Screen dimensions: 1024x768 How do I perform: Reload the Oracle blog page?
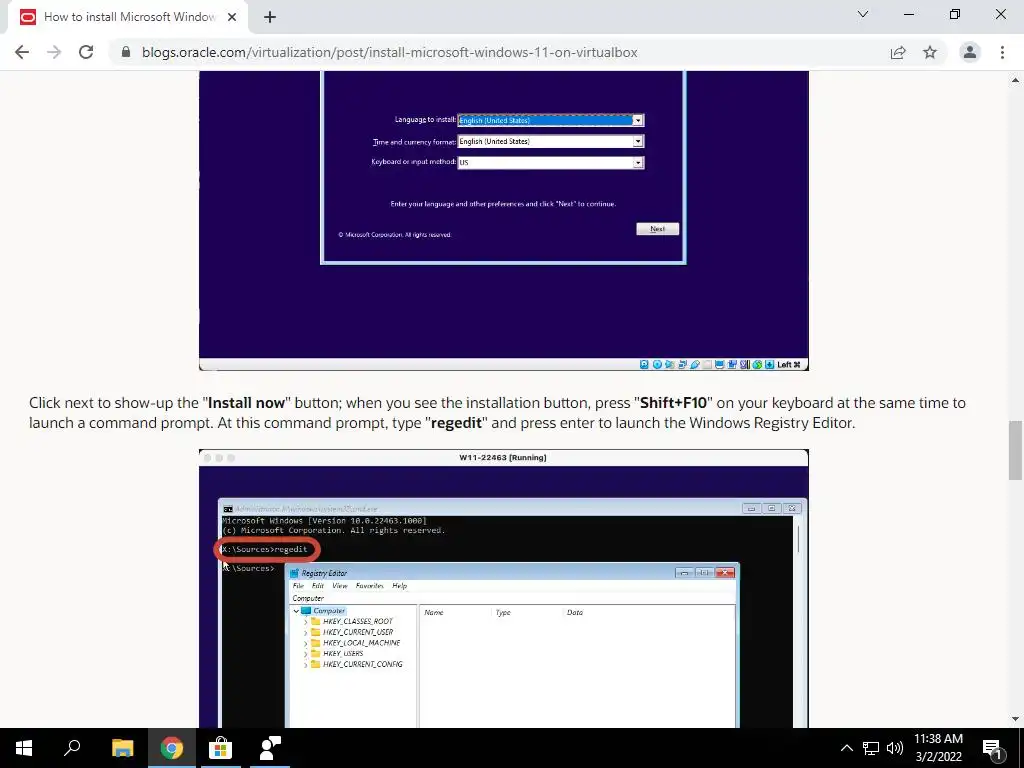(x=86, y=52)
